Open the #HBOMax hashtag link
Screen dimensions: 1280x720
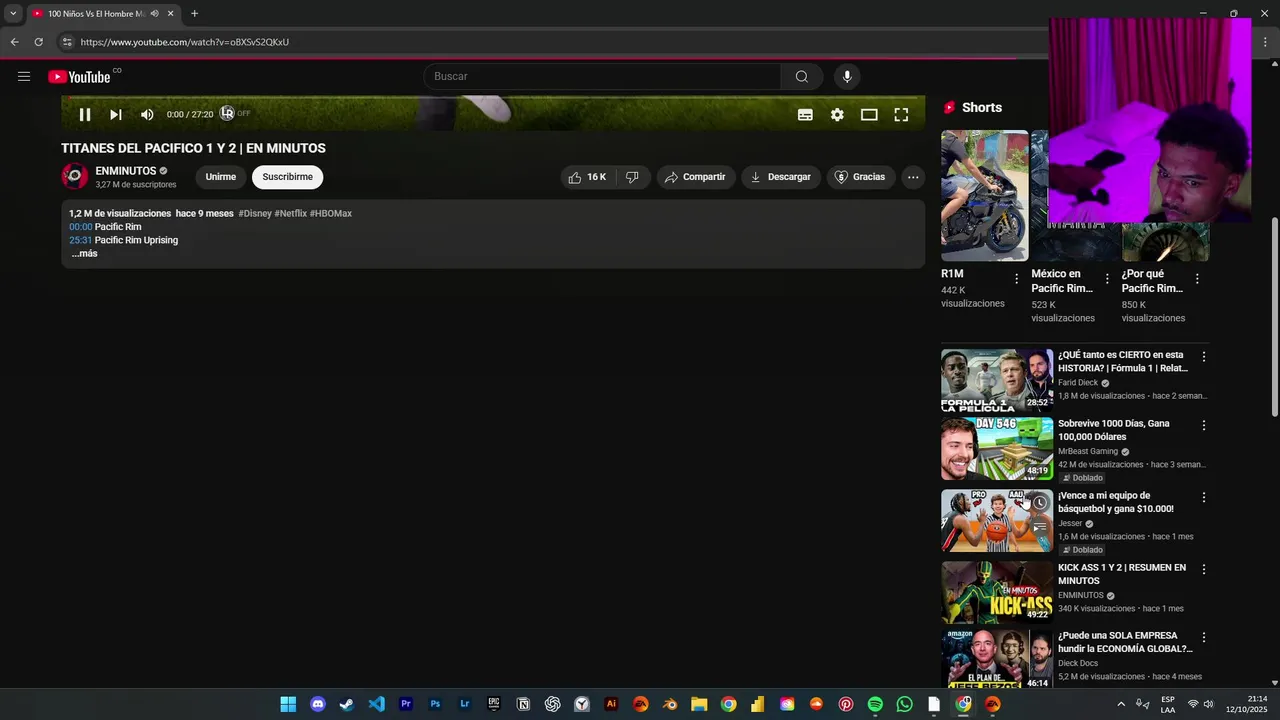point(331,214)
